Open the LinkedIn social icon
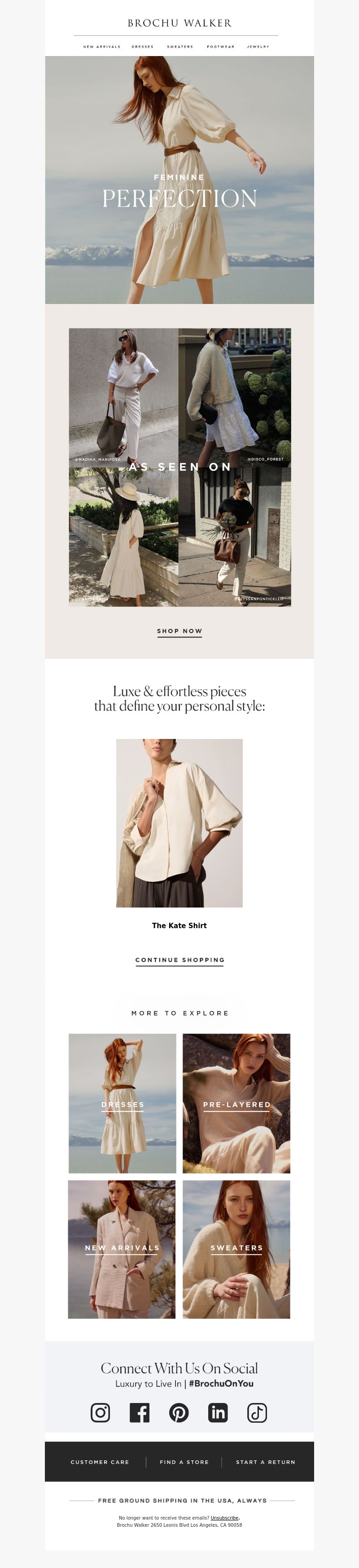This screenshot has width=359, height=1568. pyautogui.click(x=218, y=1412)
